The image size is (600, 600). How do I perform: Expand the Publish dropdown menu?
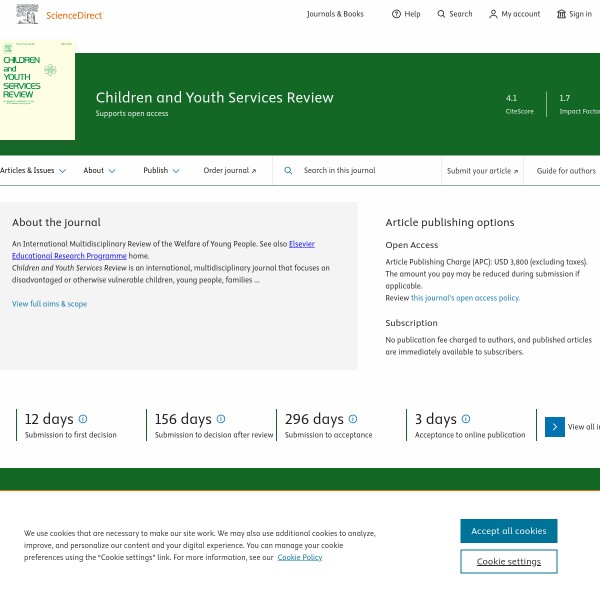pos(161,171)
